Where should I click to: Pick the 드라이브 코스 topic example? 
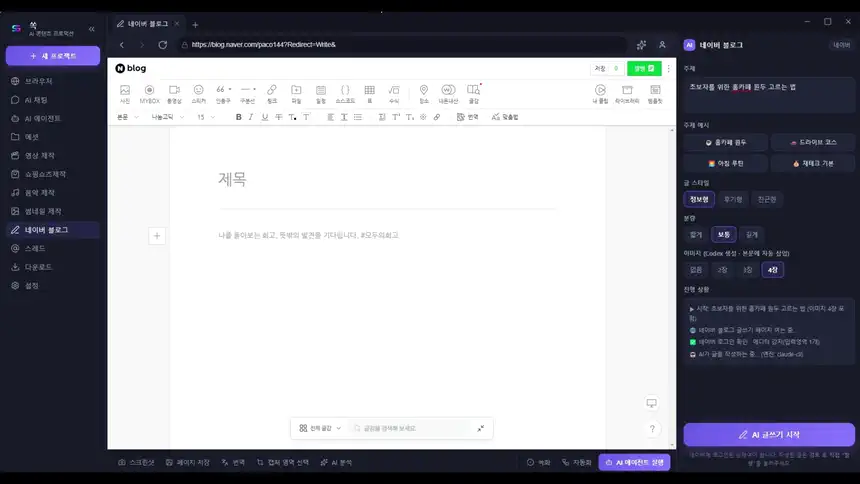pyautogui.click(x=812, y=143)
